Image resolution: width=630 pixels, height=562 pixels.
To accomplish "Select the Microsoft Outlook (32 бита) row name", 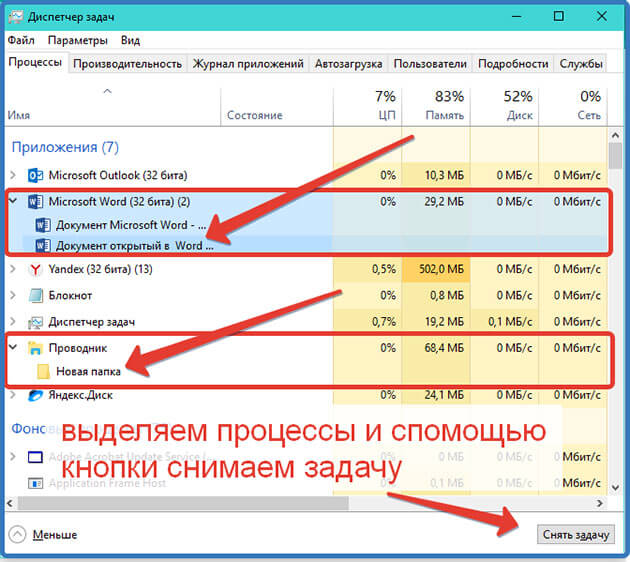I will 118,176.
